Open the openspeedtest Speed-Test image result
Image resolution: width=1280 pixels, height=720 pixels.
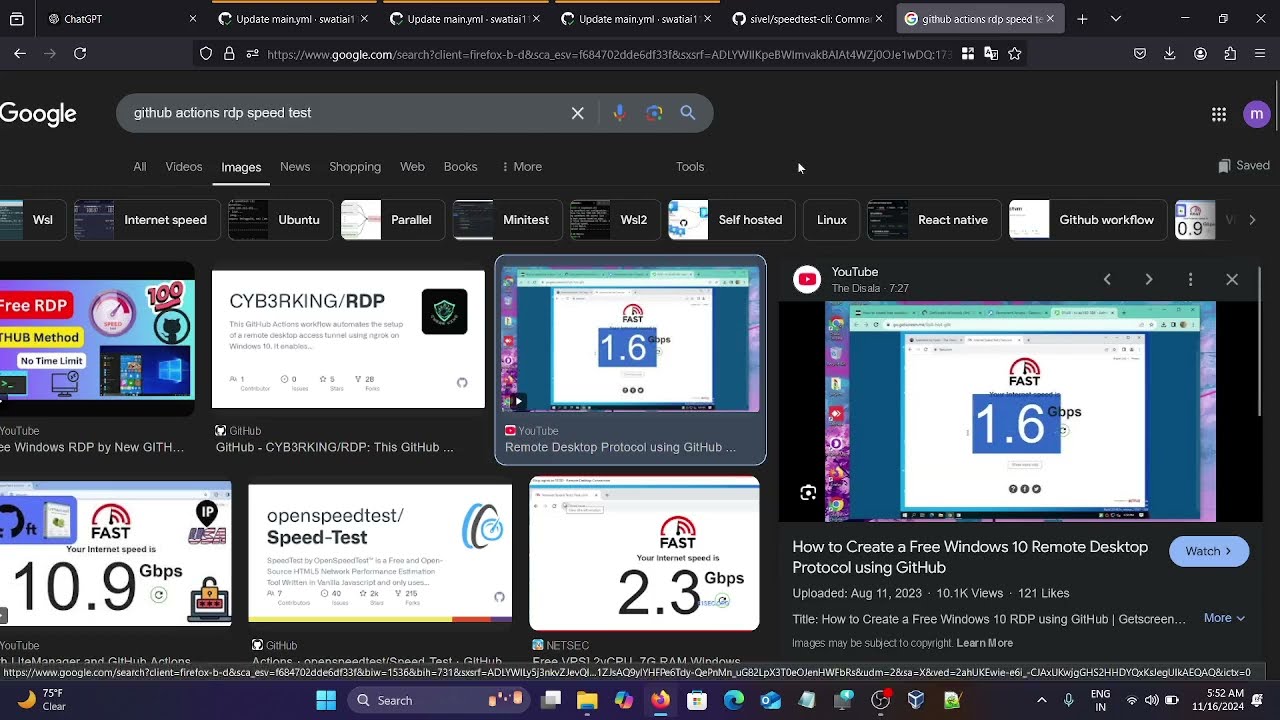[x=380, y=553]
